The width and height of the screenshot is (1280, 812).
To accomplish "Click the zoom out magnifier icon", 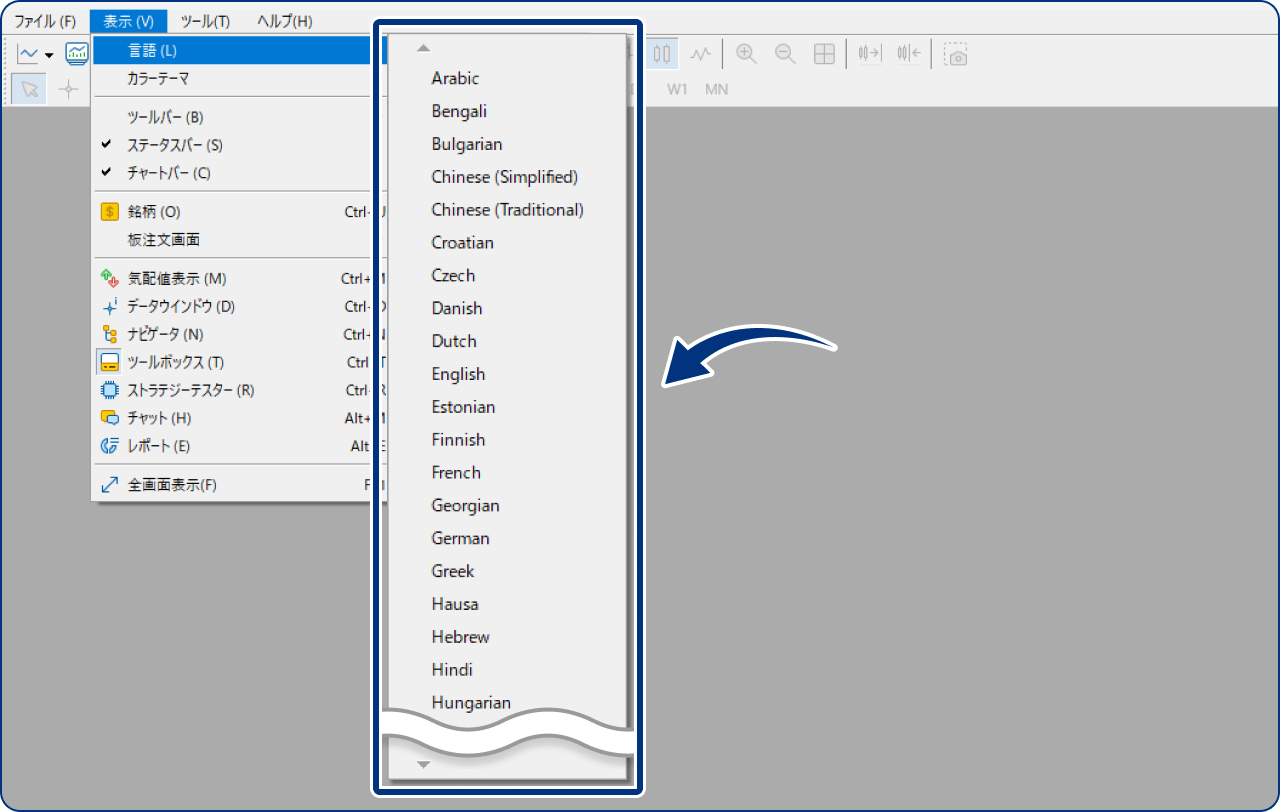I will 785,54.
